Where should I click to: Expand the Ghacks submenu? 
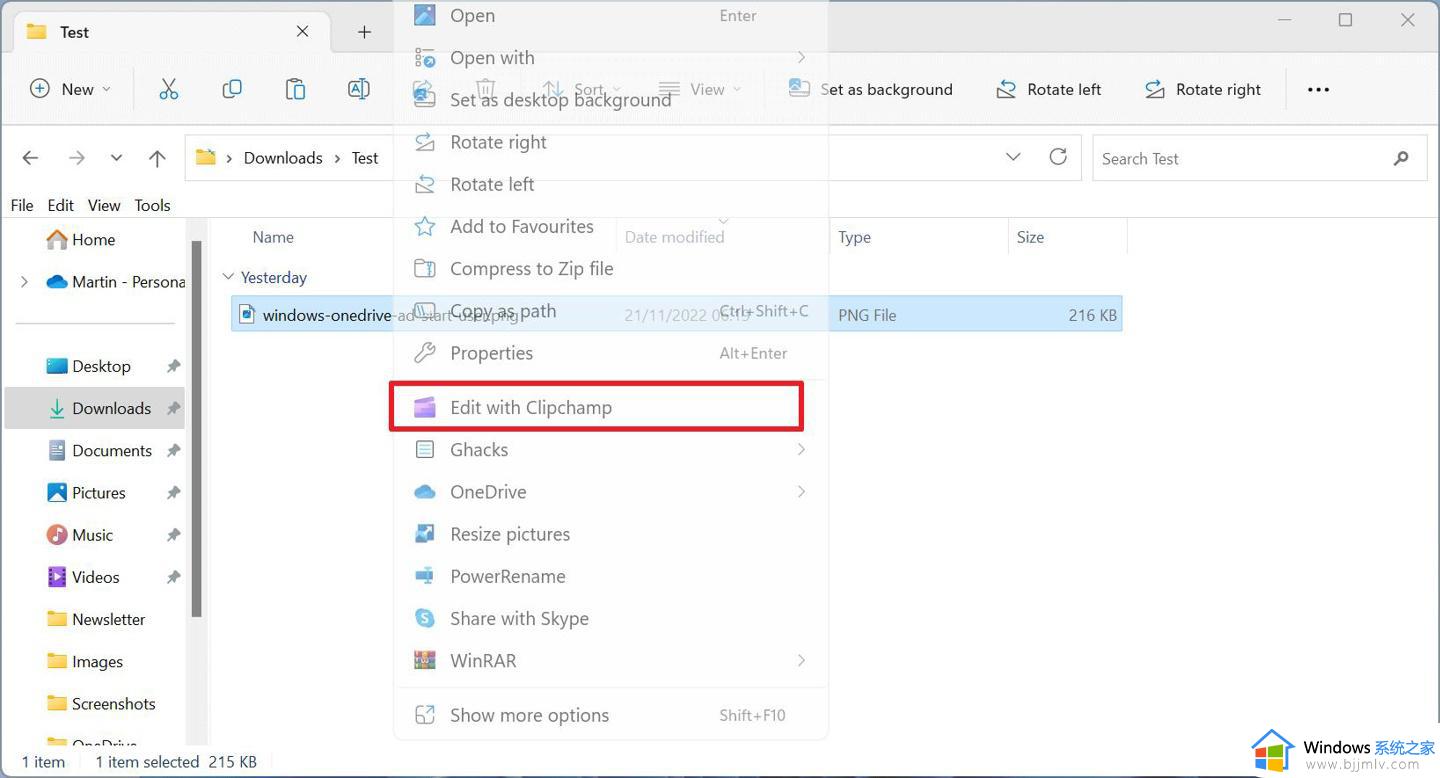(x=611, y=450)
